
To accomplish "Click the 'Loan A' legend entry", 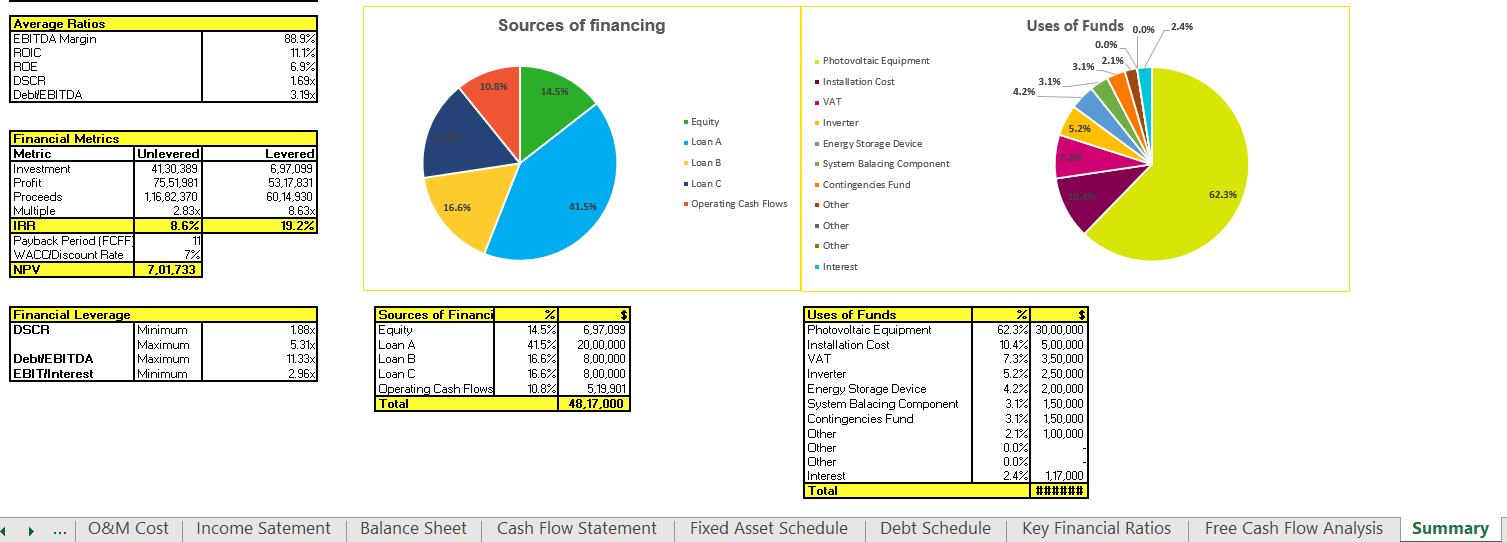I will click(x=705, y=142).
